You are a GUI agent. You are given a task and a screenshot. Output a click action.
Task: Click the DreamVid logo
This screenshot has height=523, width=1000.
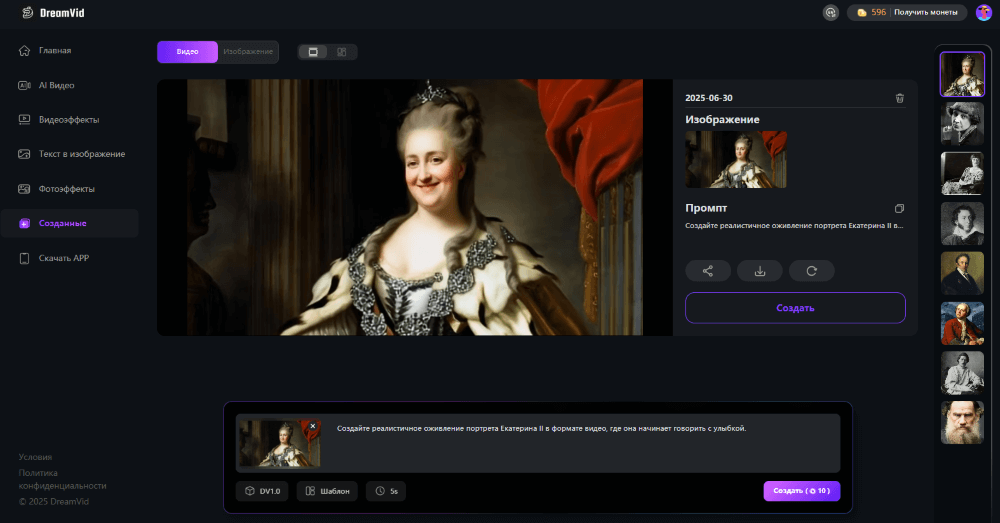[53, 13]
